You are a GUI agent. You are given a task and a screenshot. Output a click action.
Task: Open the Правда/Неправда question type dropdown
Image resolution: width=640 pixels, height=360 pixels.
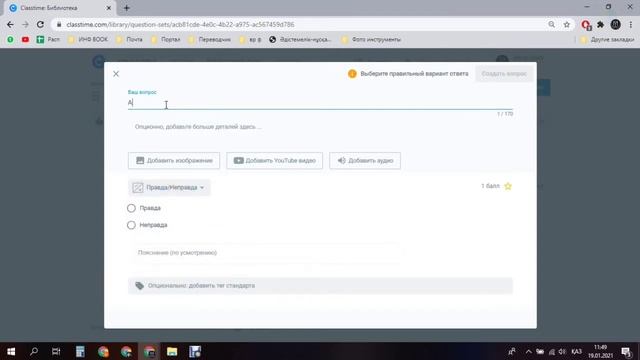[x=169, y=187]
